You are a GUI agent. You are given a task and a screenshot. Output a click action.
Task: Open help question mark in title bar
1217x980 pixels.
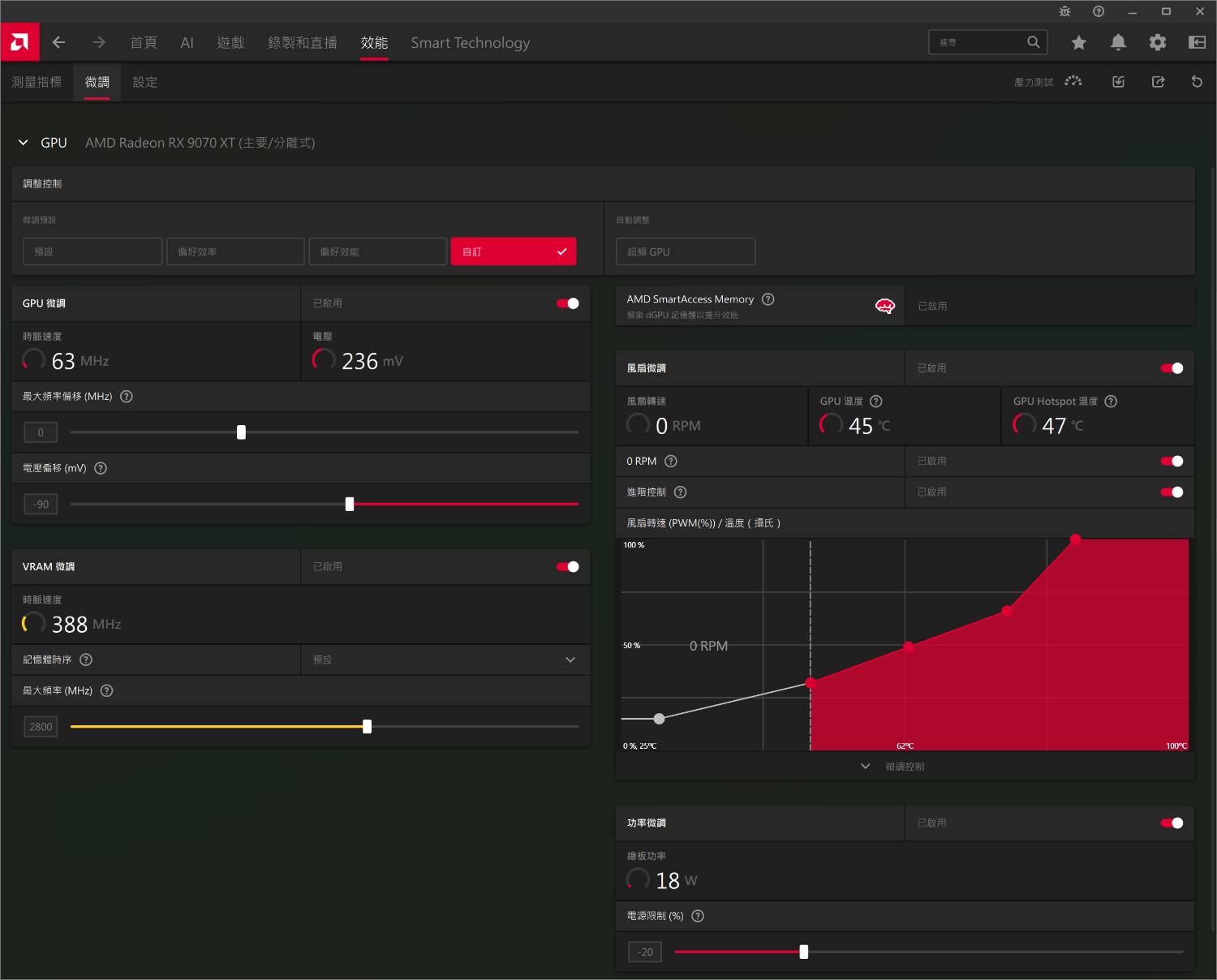coord(1099,11)
